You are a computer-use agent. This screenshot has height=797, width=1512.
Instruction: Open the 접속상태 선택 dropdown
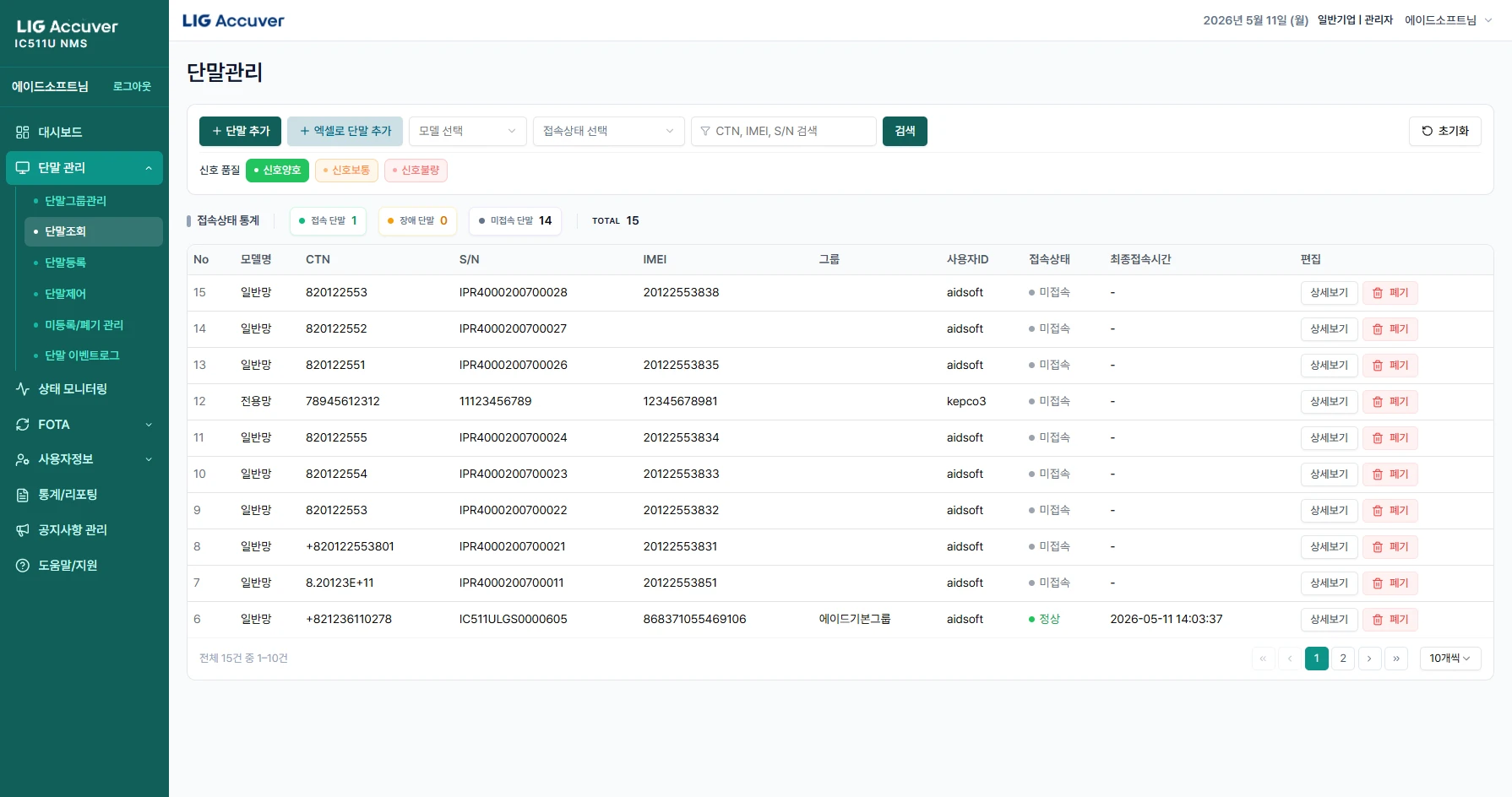pos(609,131)
